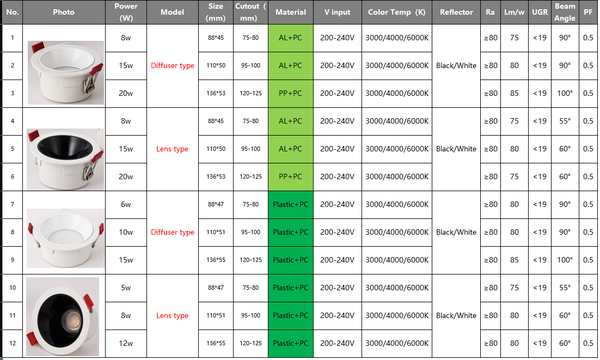
Task: Select the black lens spotlight photo for rows 10-12
Action: point(62,316)
